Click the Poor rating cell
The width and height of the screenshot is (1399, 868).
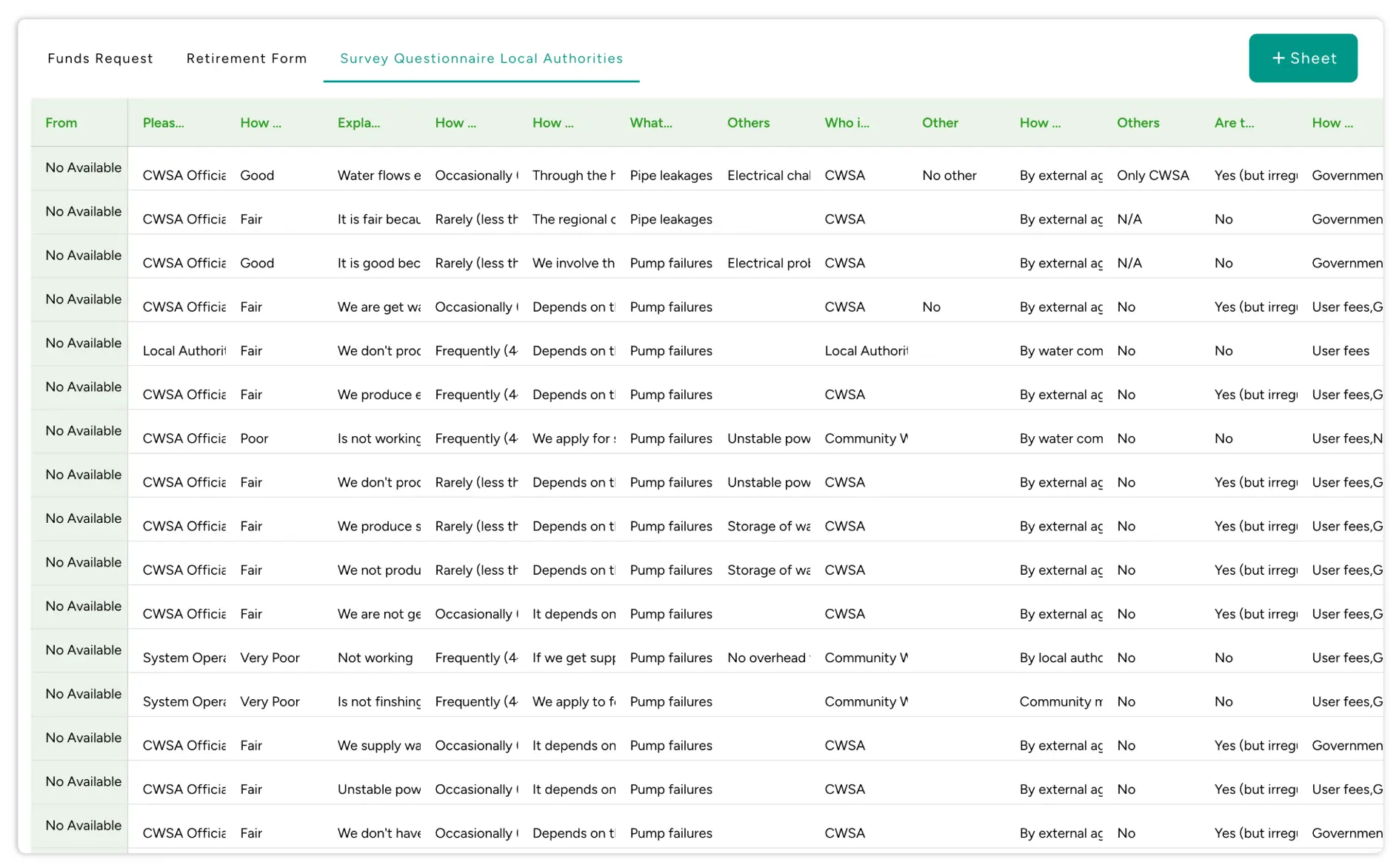pyautogui.click(x=254, y=438)
